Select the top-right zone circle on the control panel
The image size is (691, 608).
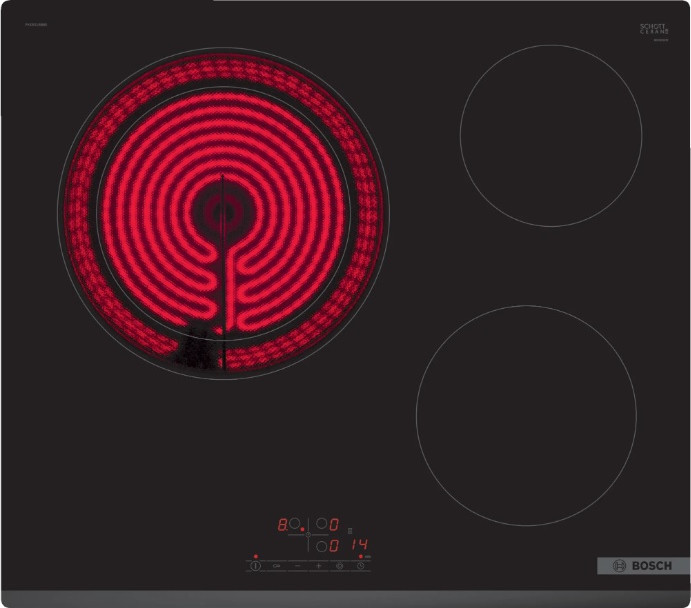(x=322, y=523)
